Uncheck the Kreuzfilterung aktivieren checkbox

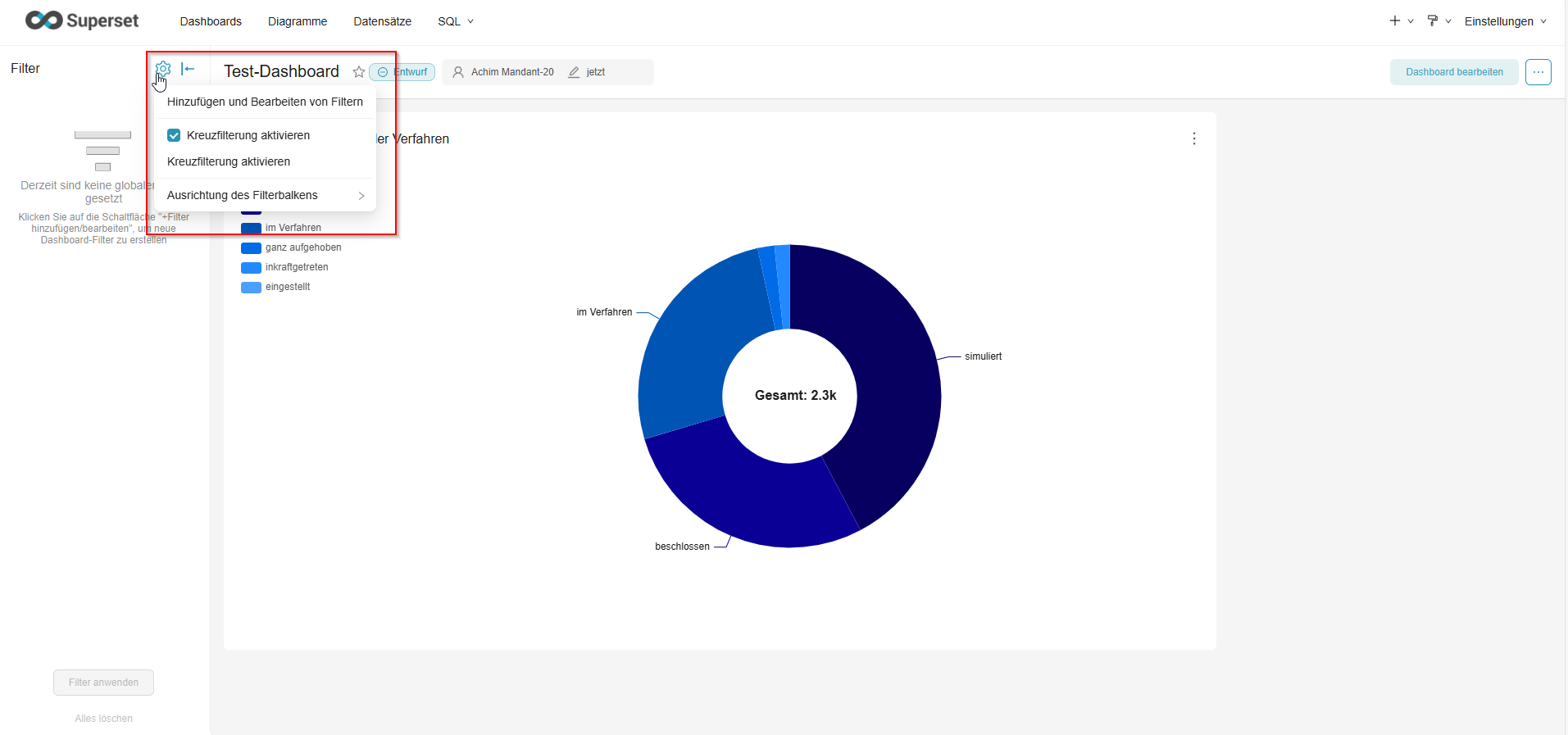coord(174,135)
